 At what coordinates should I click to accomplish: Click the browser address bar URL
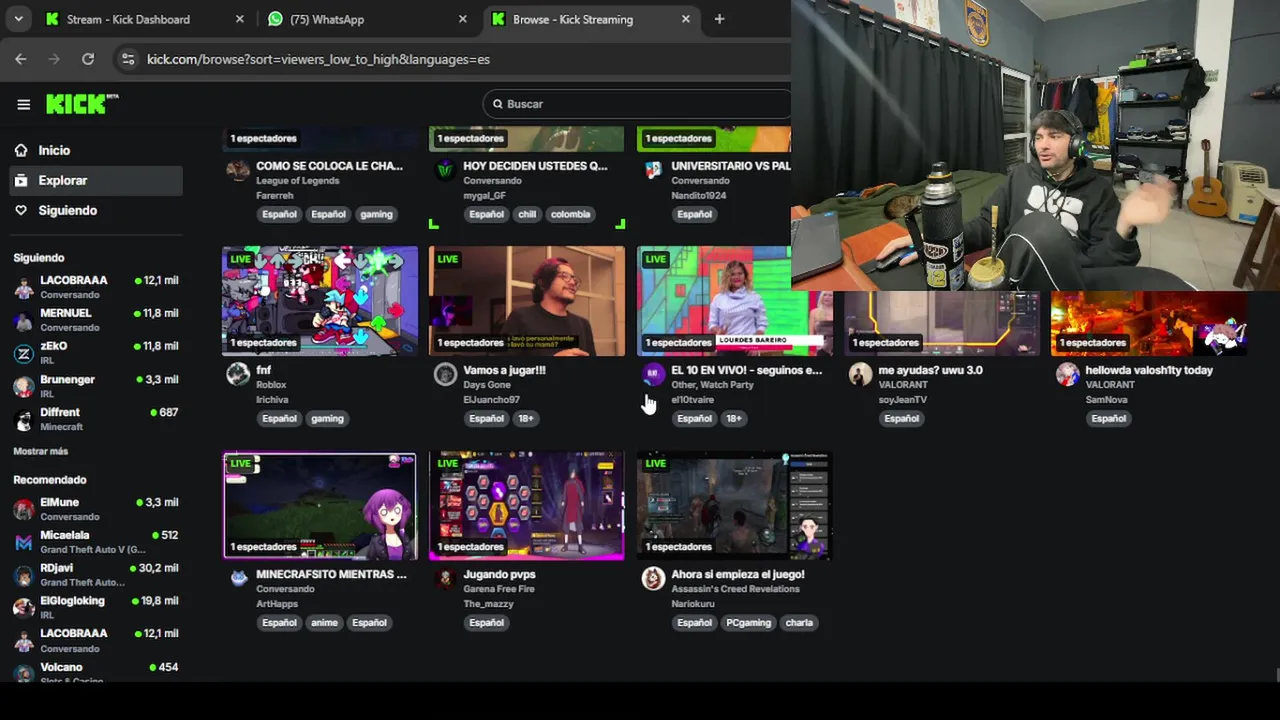318,59
